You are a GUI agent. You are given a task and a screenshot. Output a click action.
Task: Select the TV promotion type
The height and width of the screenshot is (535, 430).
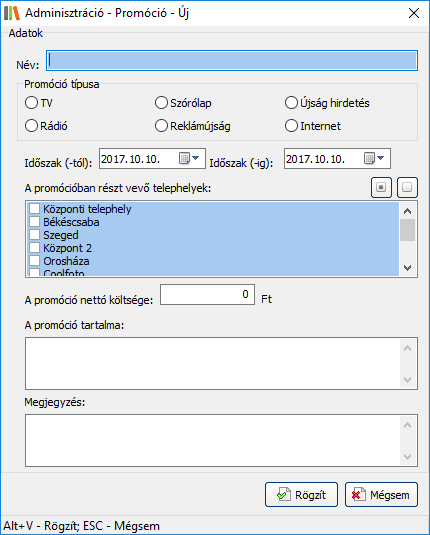click(31, 103)
